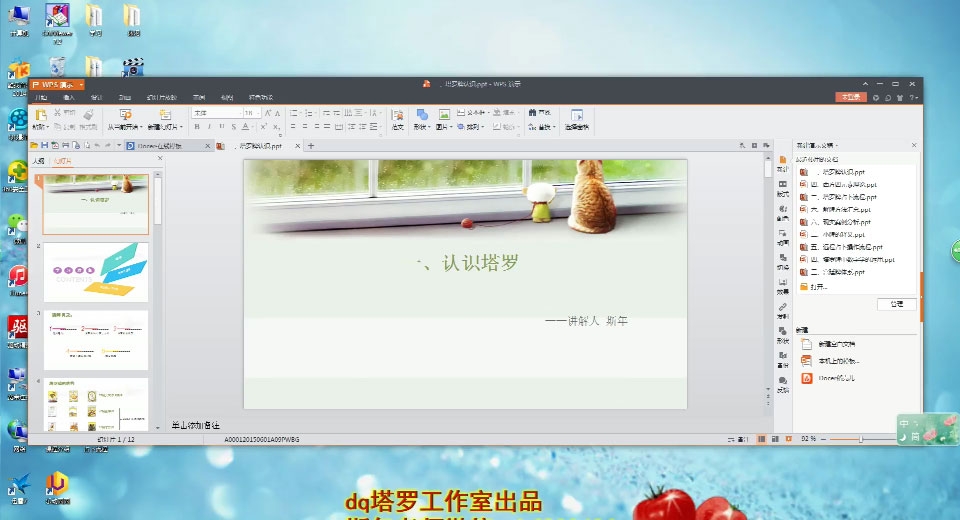Toggle Underline formatting
This screenshot has height=520, width=960.
(x=222, y=127)
